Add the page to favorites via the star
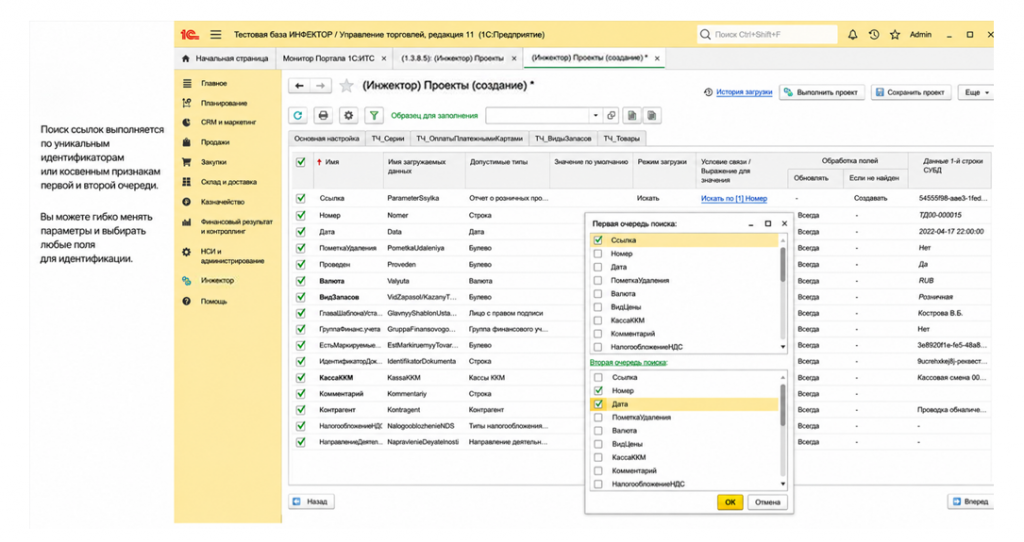Viewport: 1024px width, 542px height. coord(347,86)
